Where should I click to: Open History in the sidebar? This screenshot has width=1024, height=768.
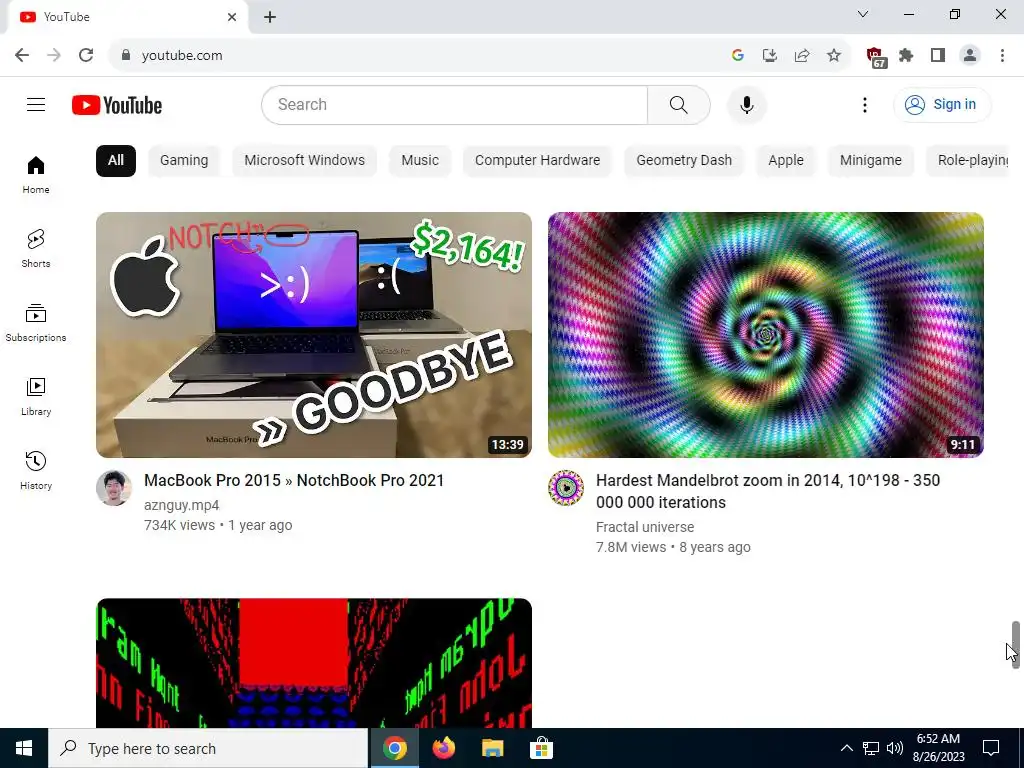tap(36, 471)
